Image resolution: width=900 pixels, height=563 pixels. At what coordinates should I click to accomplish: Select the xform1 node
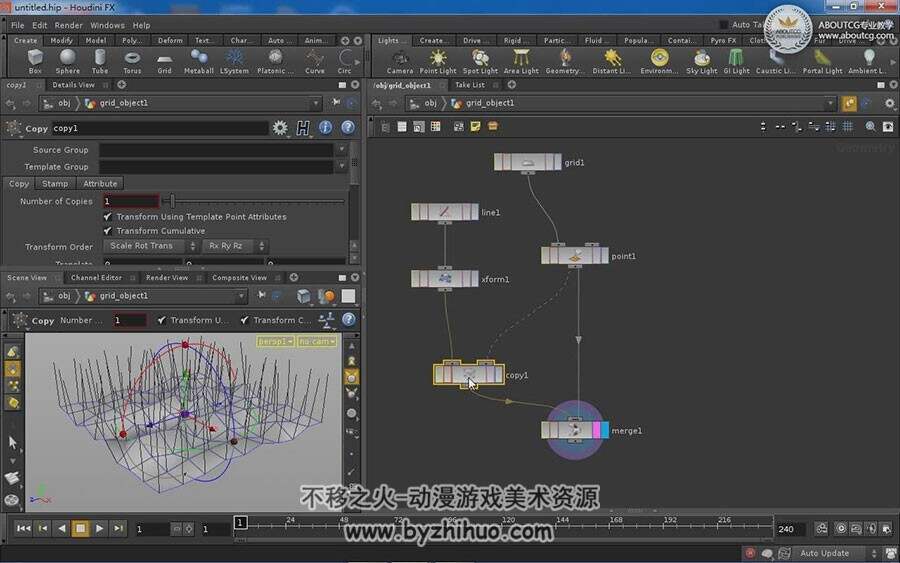[445, 279]
